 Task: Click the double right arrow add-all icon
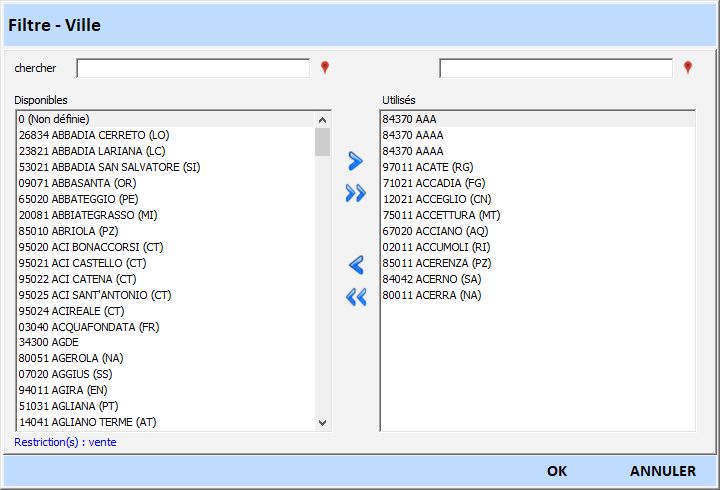[x=355, y=194]
